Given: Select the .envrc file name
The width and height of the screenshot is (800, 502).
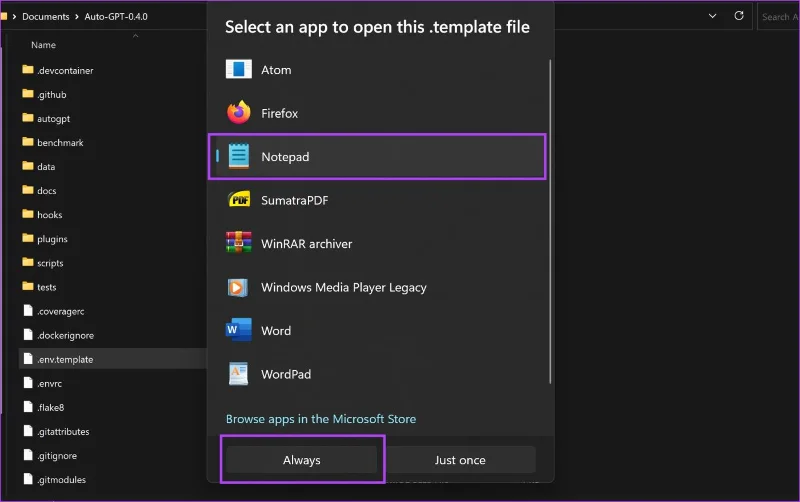Looking at the screenshot, I should click(x=49, y=384).
